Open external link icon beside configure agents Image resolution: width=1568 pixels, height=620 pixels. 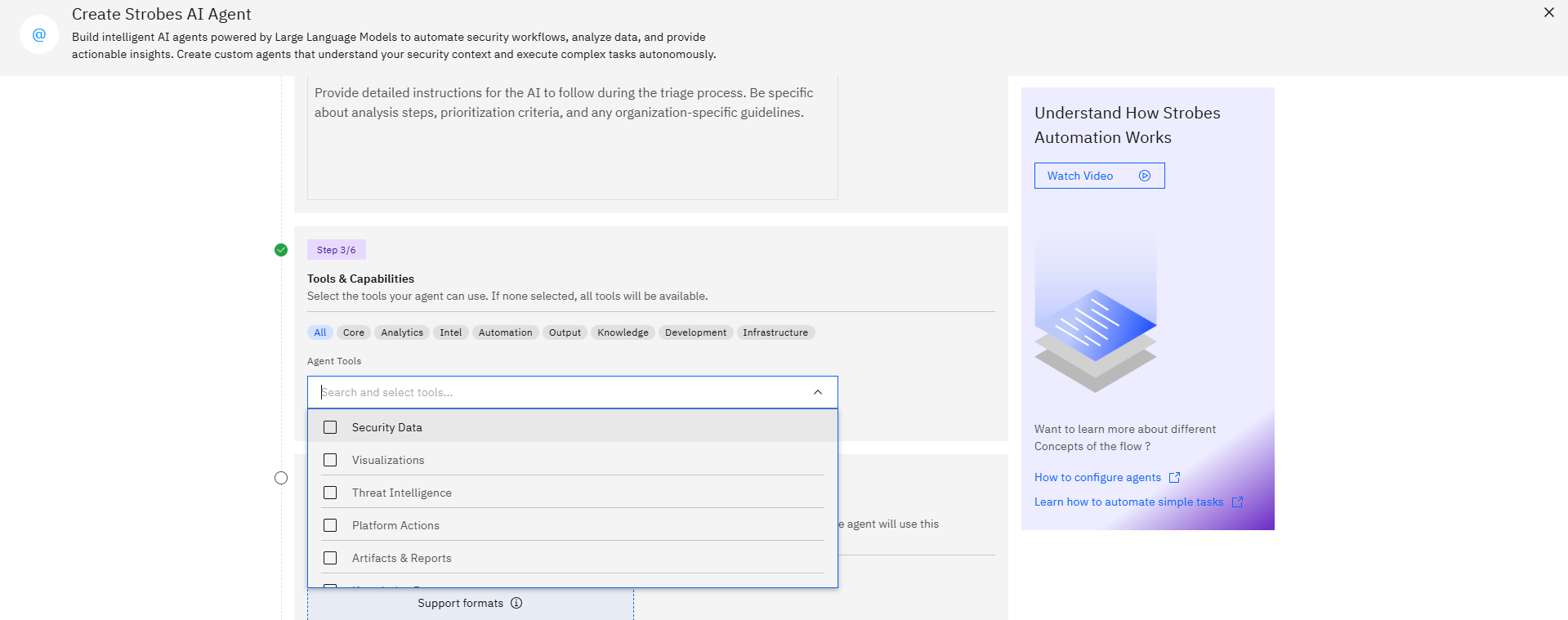tap(1174, 477)
